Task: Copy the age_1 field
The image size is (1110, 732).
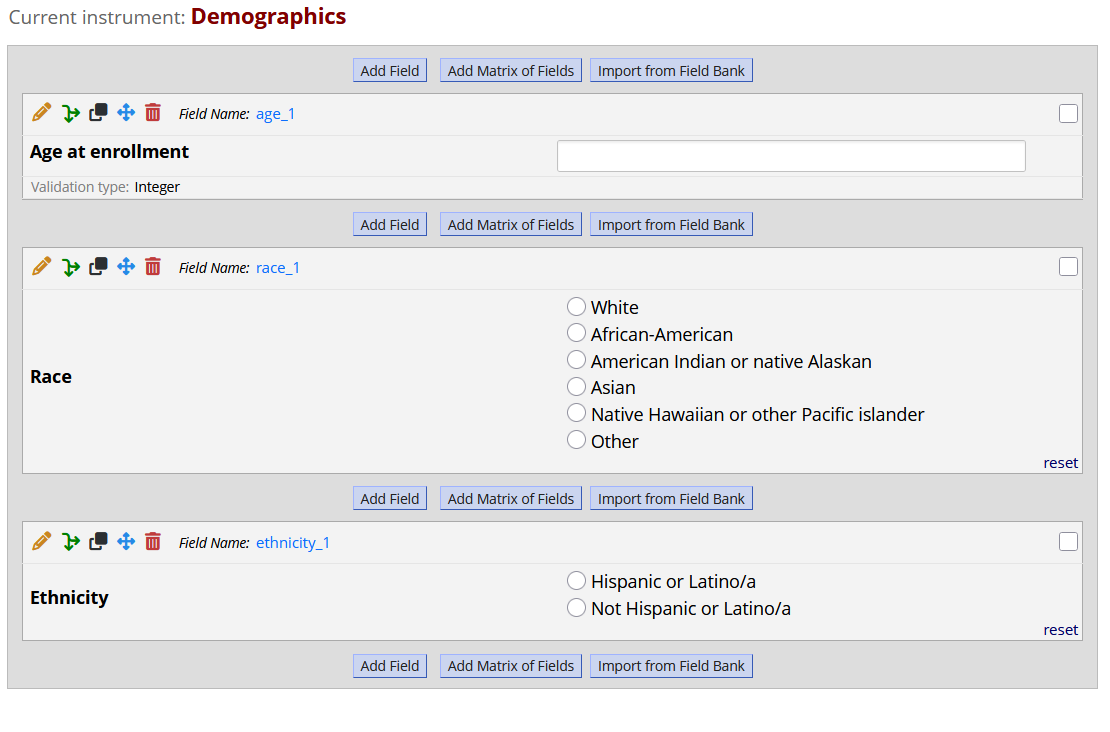Action: (97, 113)
